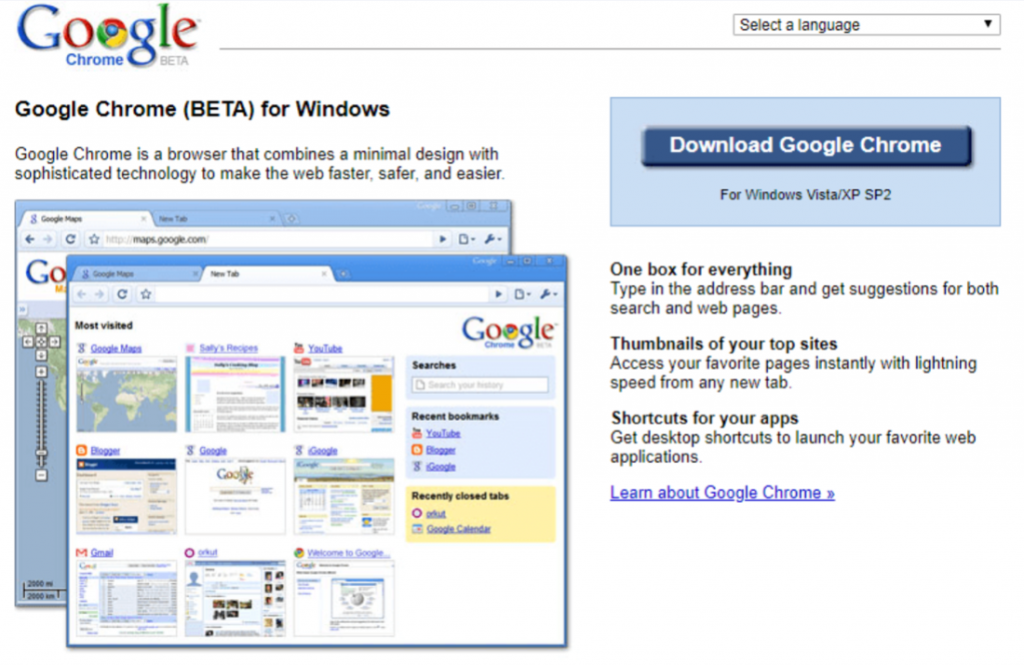Click Go arrow in the rear Google Maps window
Image resolution: width=1024 pixels, height=666 pixels.
click(x=443, y=240)
